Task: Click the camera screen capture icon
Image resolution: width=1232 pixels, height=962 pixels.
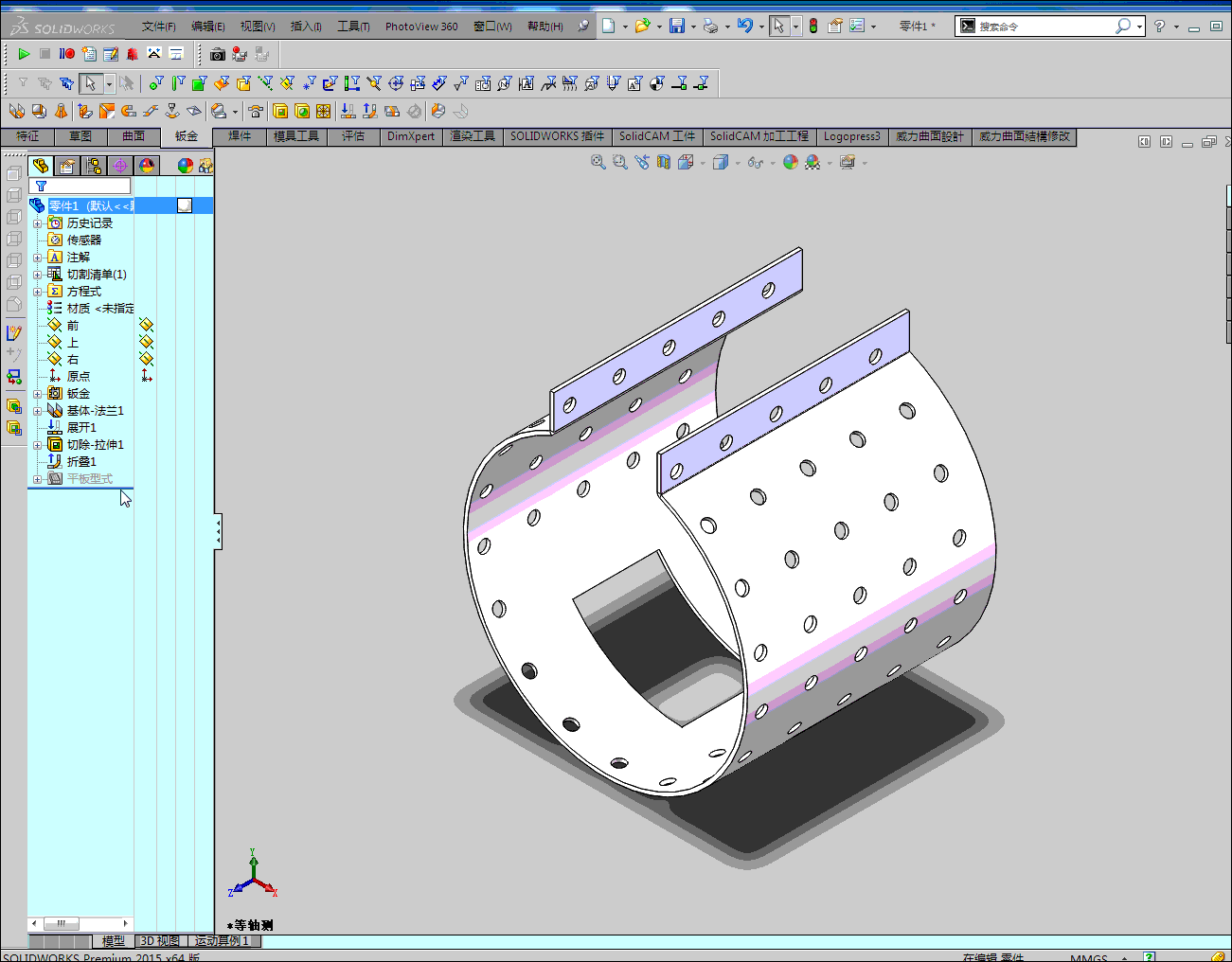Action: point(218,55)
